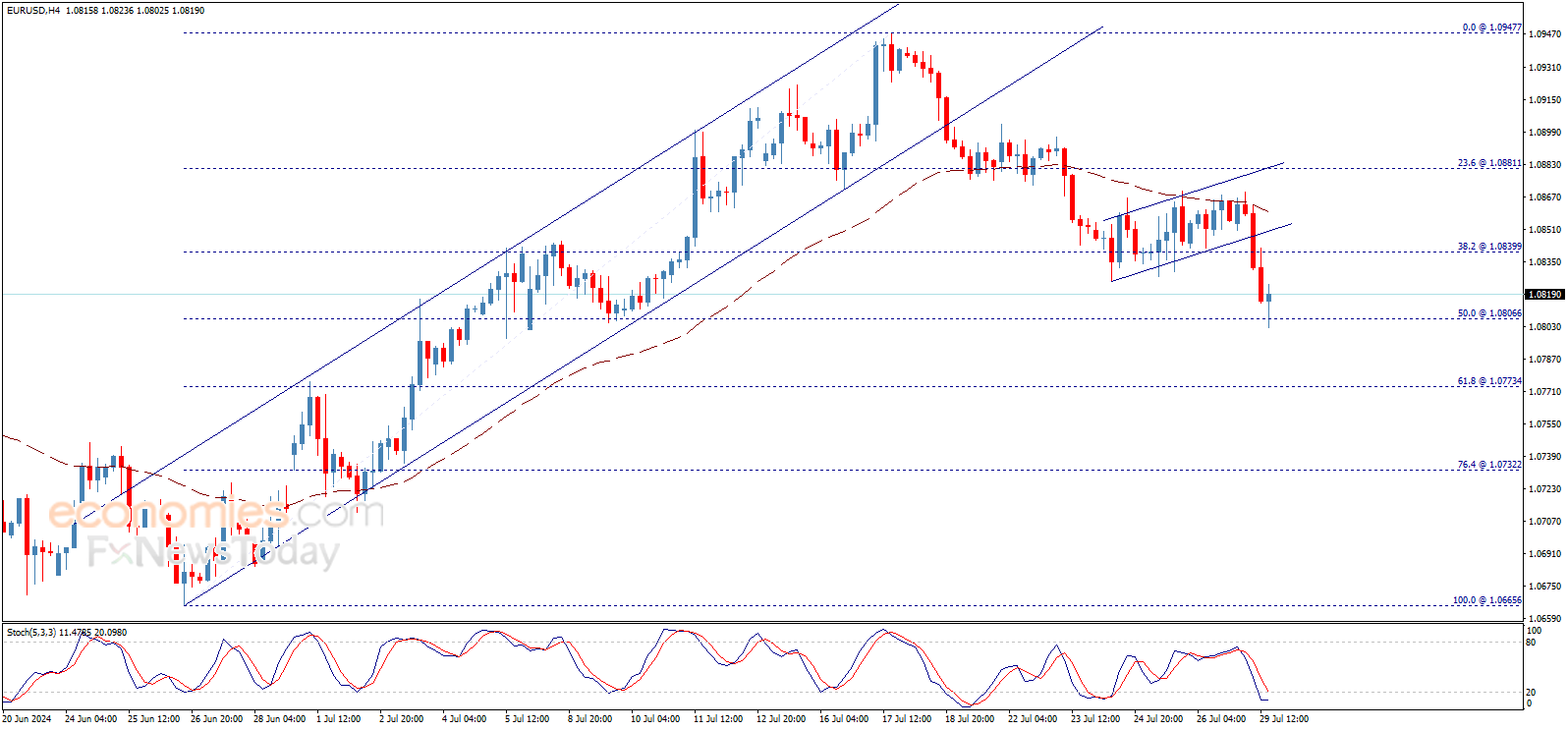Image resolution: width=1568 pixels, height=730 pixels.
Task: Click the '28 Jun 04:00' time axis label
Action: click(280, 719)
